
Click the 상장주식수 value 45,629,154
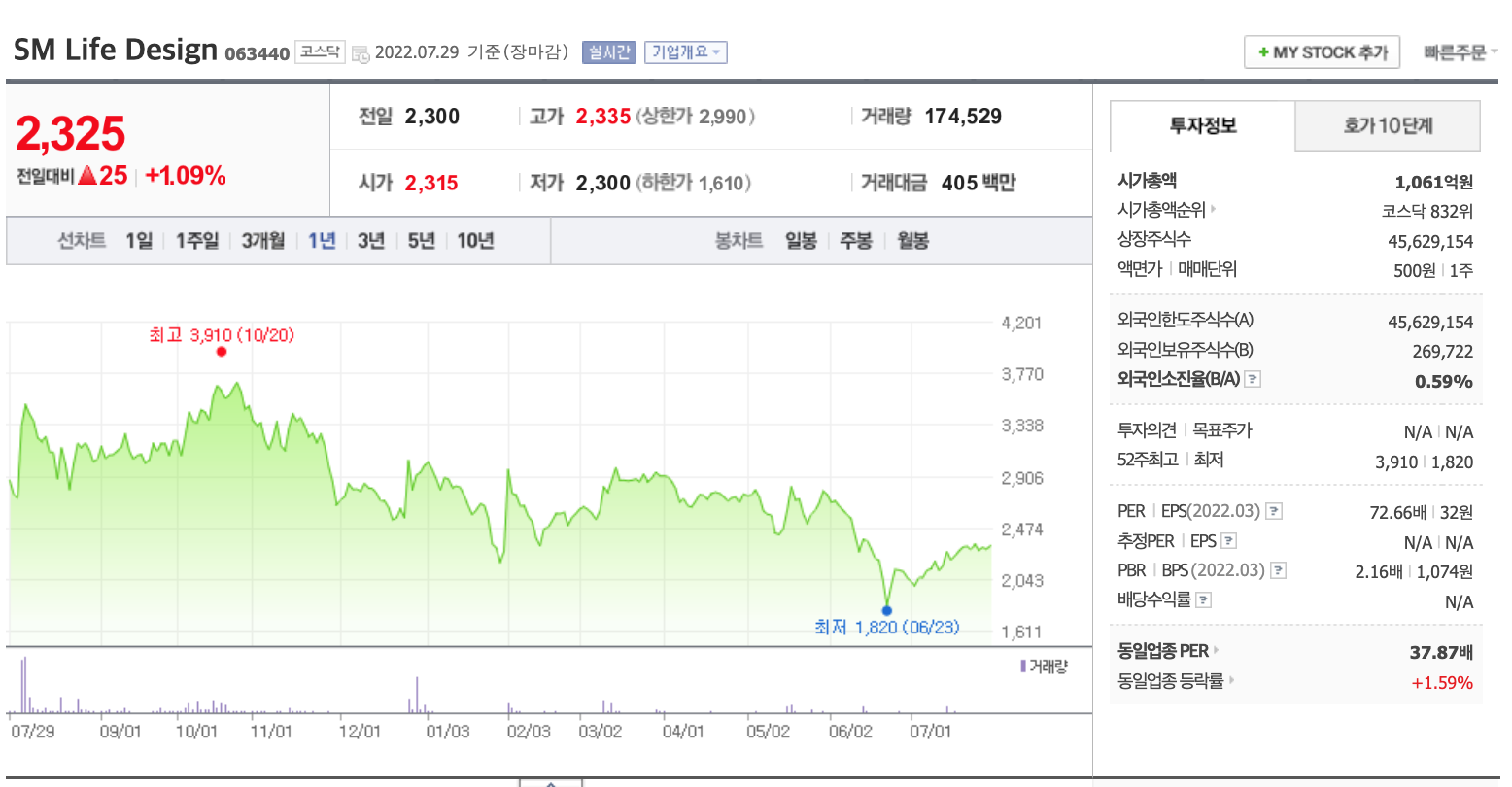point(1430,241)
